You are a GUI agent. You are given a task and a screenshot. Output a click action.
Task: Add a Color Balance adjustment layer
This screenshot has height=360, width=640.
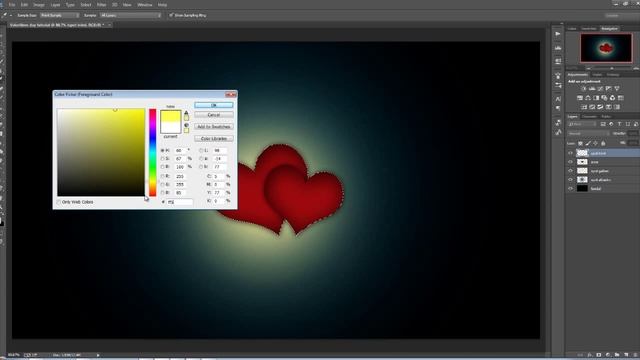(588, 98)
